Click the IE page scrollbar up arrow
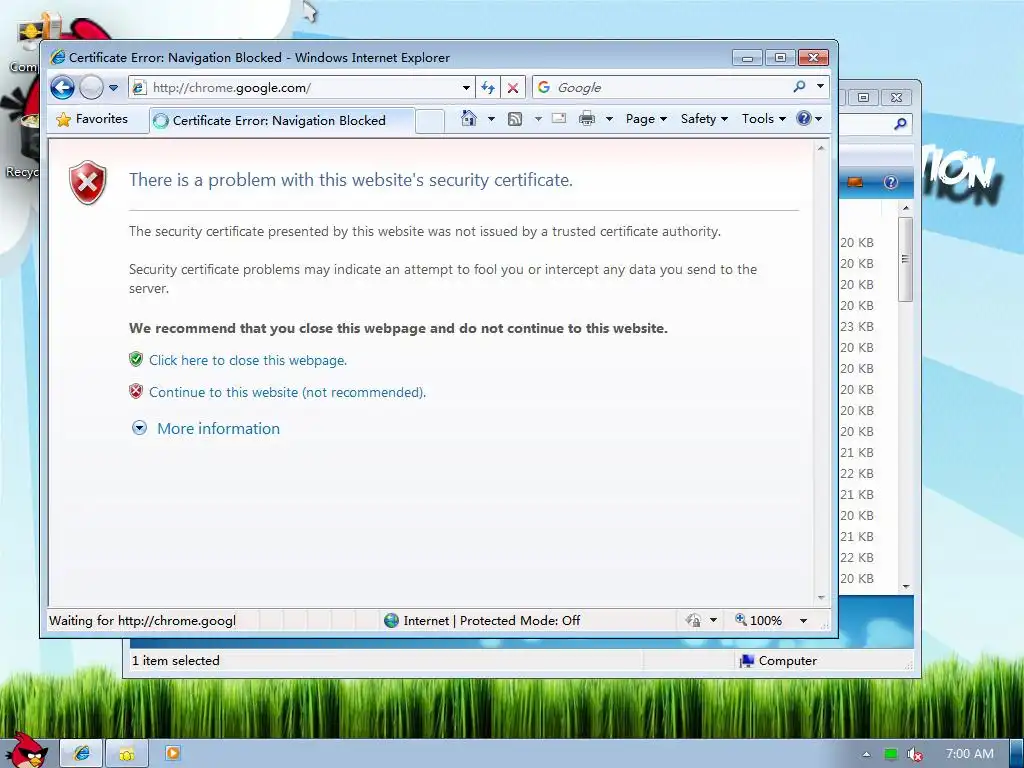The image size is (1024, 768). coord(821,148)
